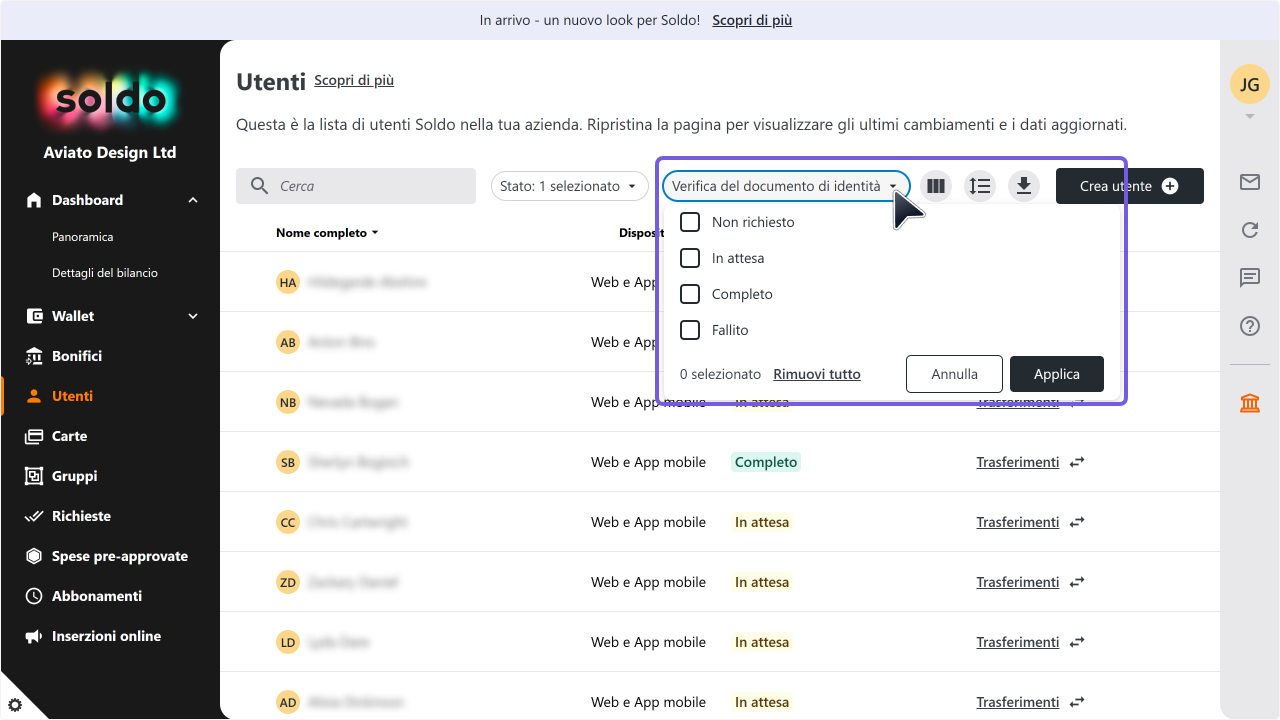Click into the Cerca search field
Viewport: 1280px width, 720px height.
coord(356,186)
